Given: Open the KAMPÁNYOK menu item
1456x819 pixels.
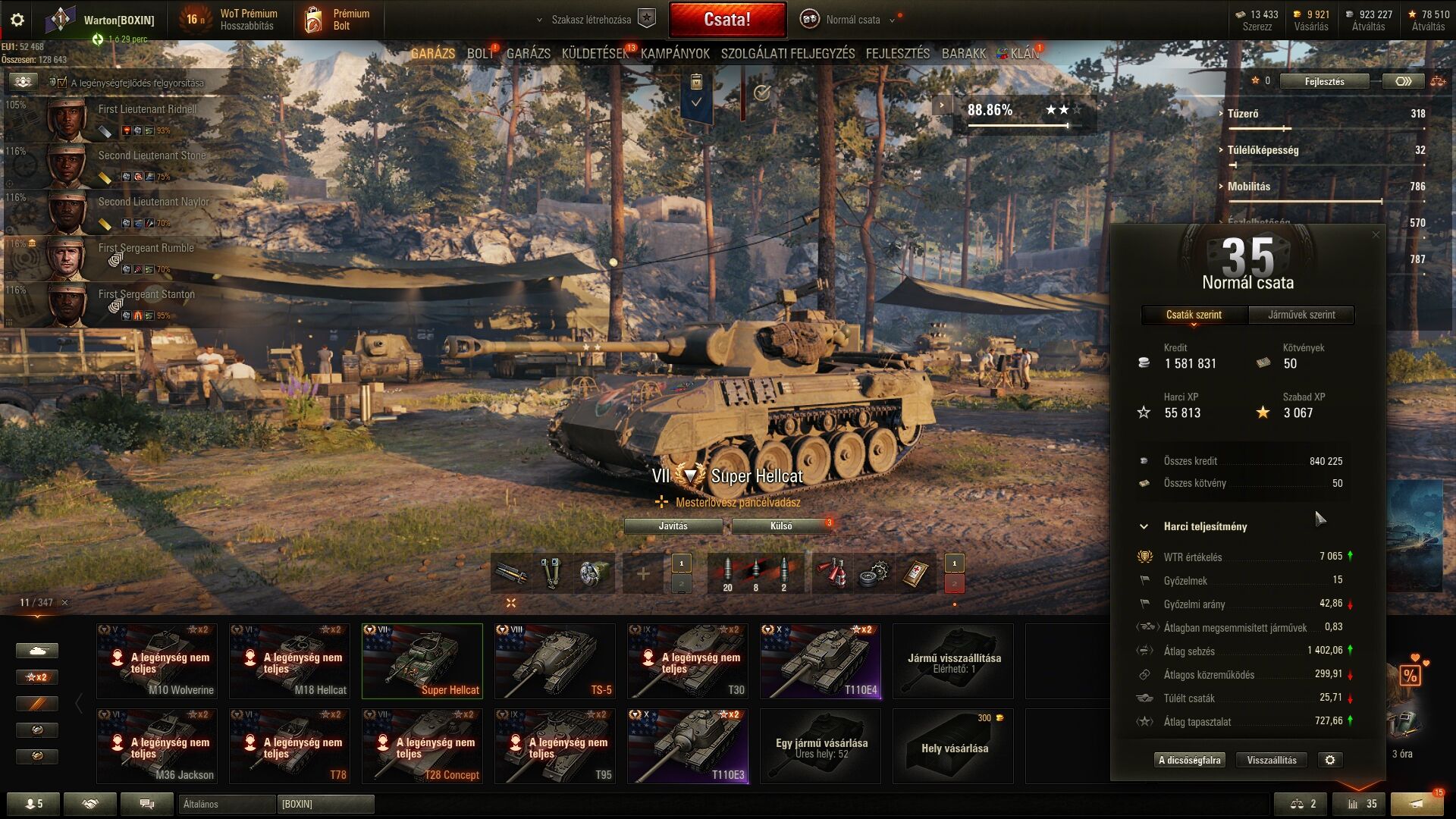Looking at the screenshot, I should point(675,54).
